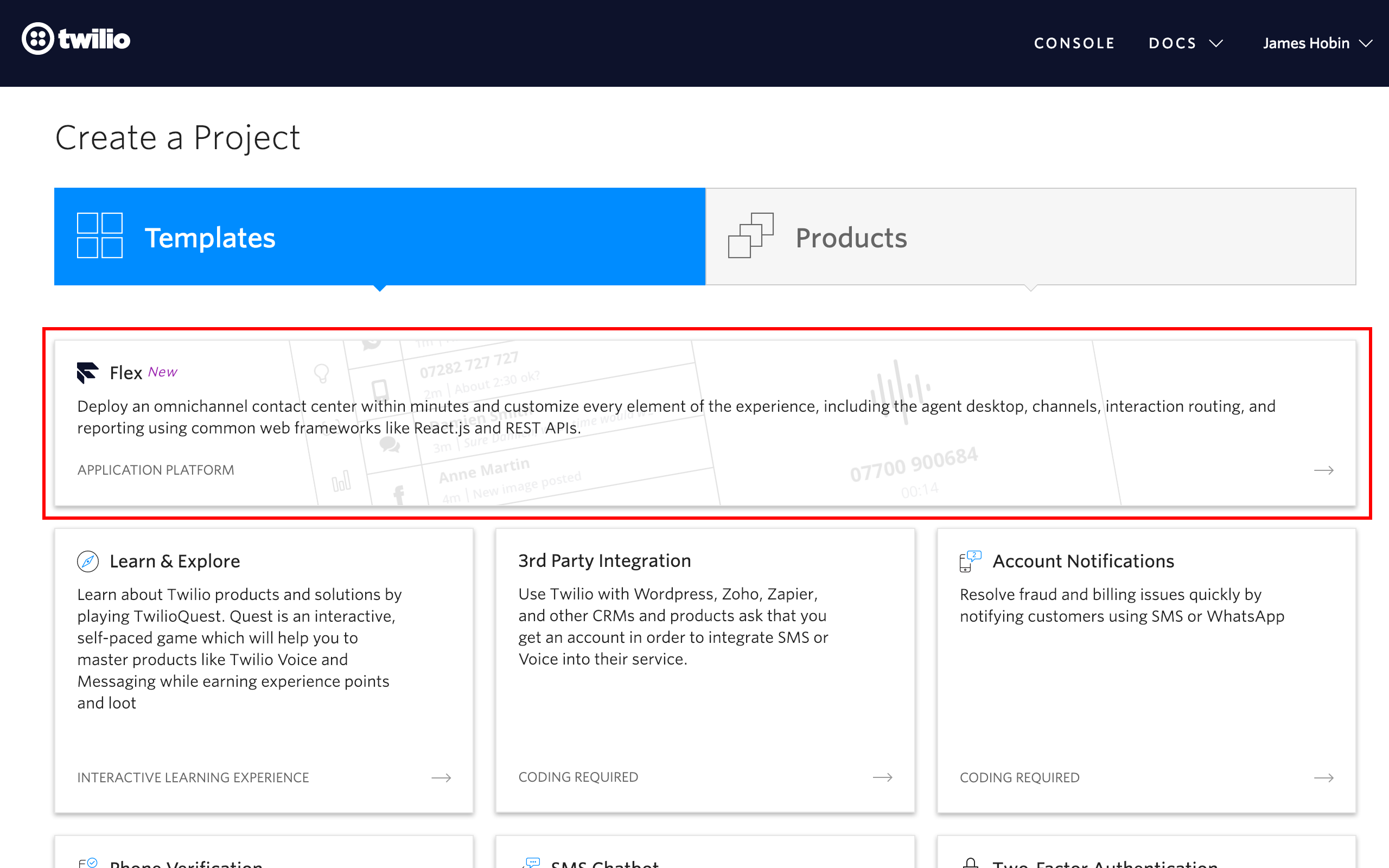Screen dimensions: 1389x868
Task: Click the Twilio logo in the header
Action: pos(76,39)
